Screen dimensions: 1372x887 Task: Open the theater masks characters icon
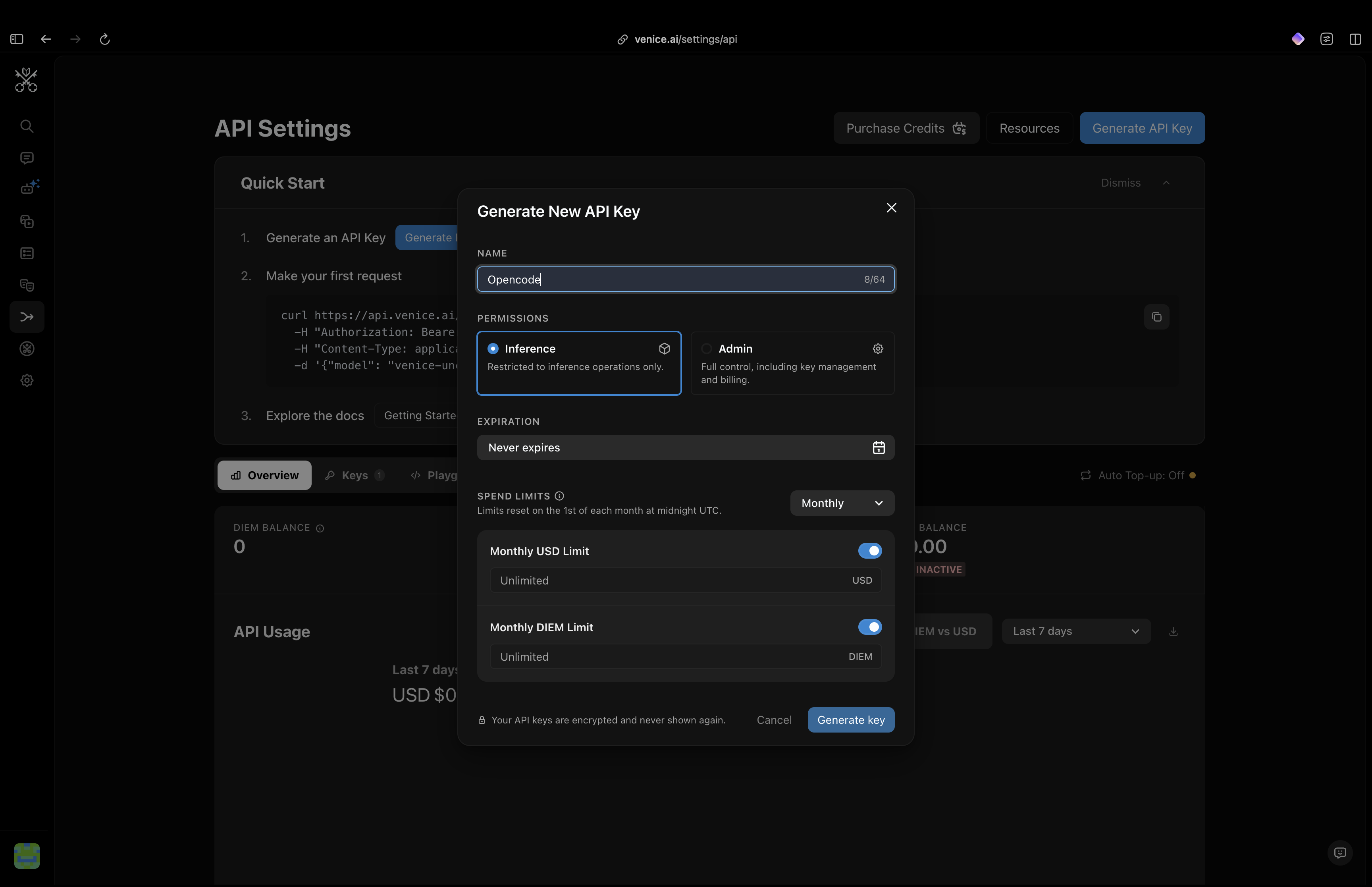[27, 285]
